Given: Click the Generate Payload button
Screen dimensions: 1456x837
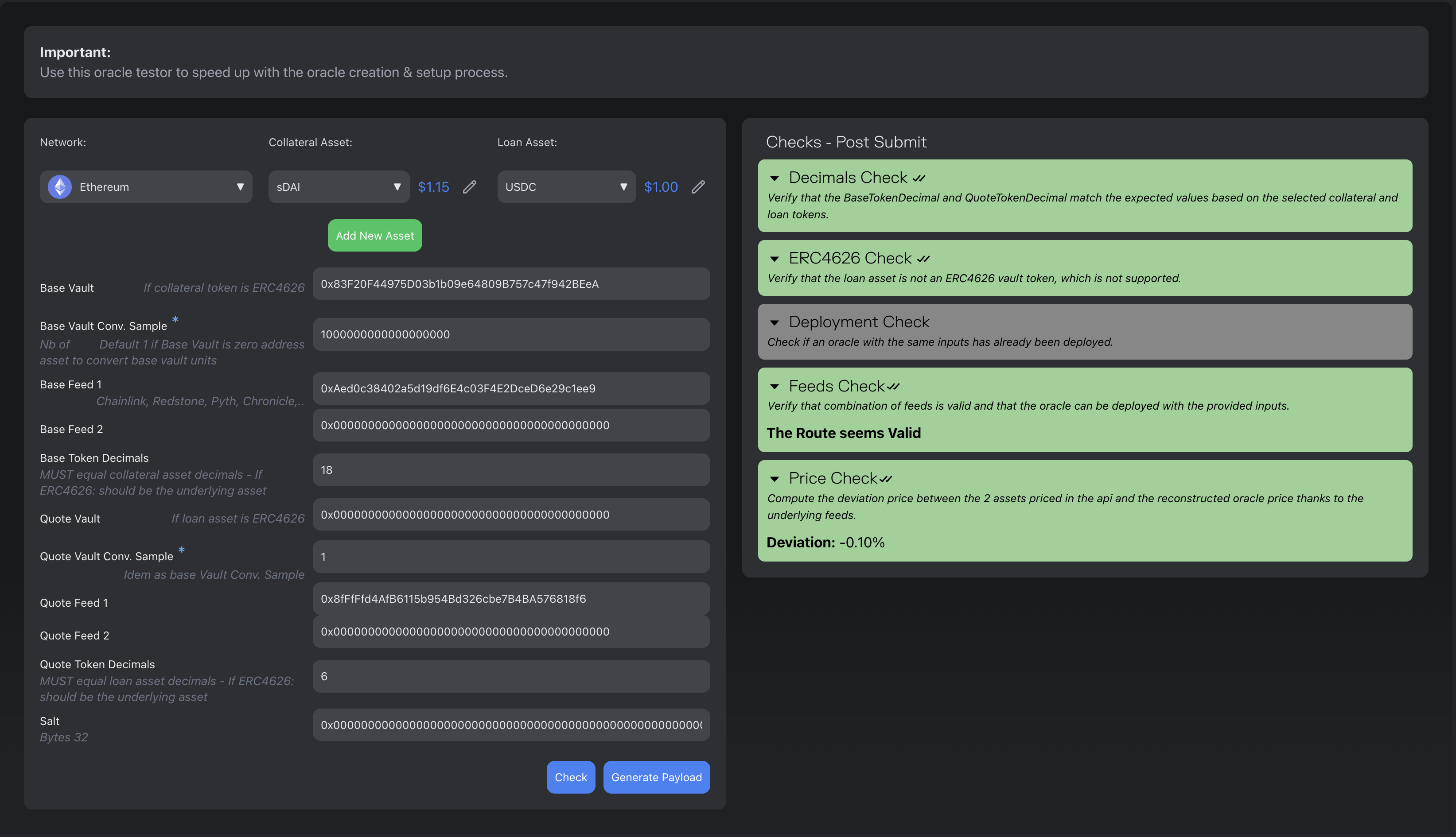Looking at the screenshot, I should pyautogui.click(x=655, y=777).
